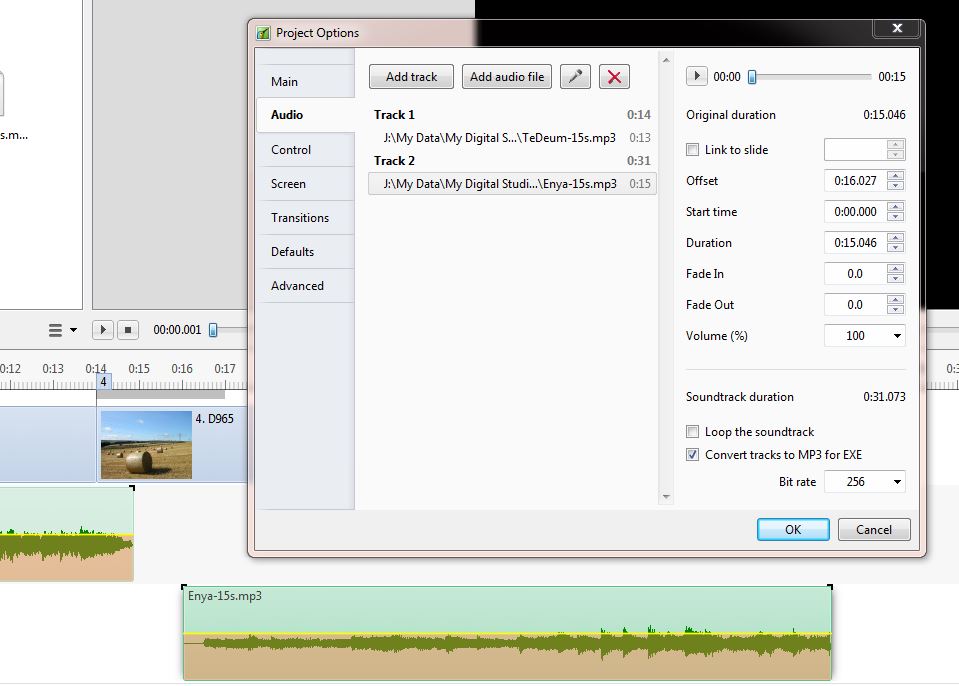The image size is (959, 686).
Task: Select the D965 hay bale slide thumbnail
Action: 146,445
